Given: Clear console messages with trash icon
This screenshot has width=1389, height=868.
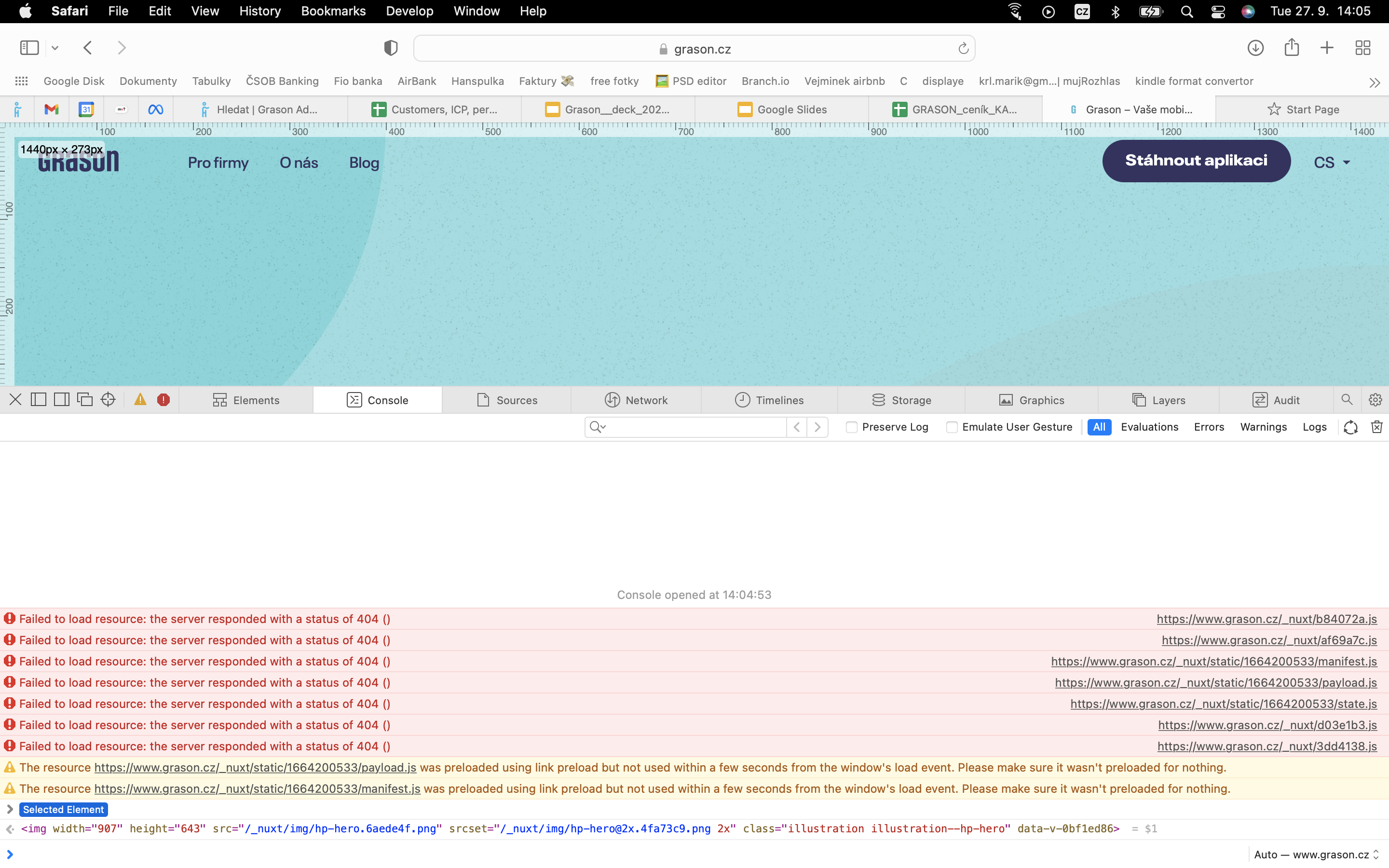Looking at the screenshot, I should tap(1377, 427).
